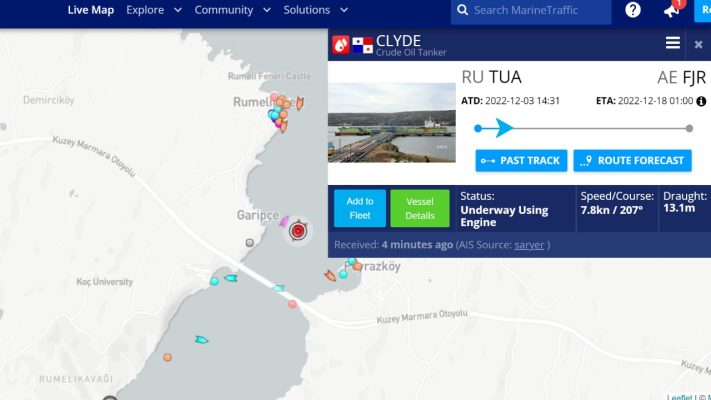The height and width of the screenshot is (400, 711).
Task: Select the pink circle marker south of the bridge
Action: [292, 304]
